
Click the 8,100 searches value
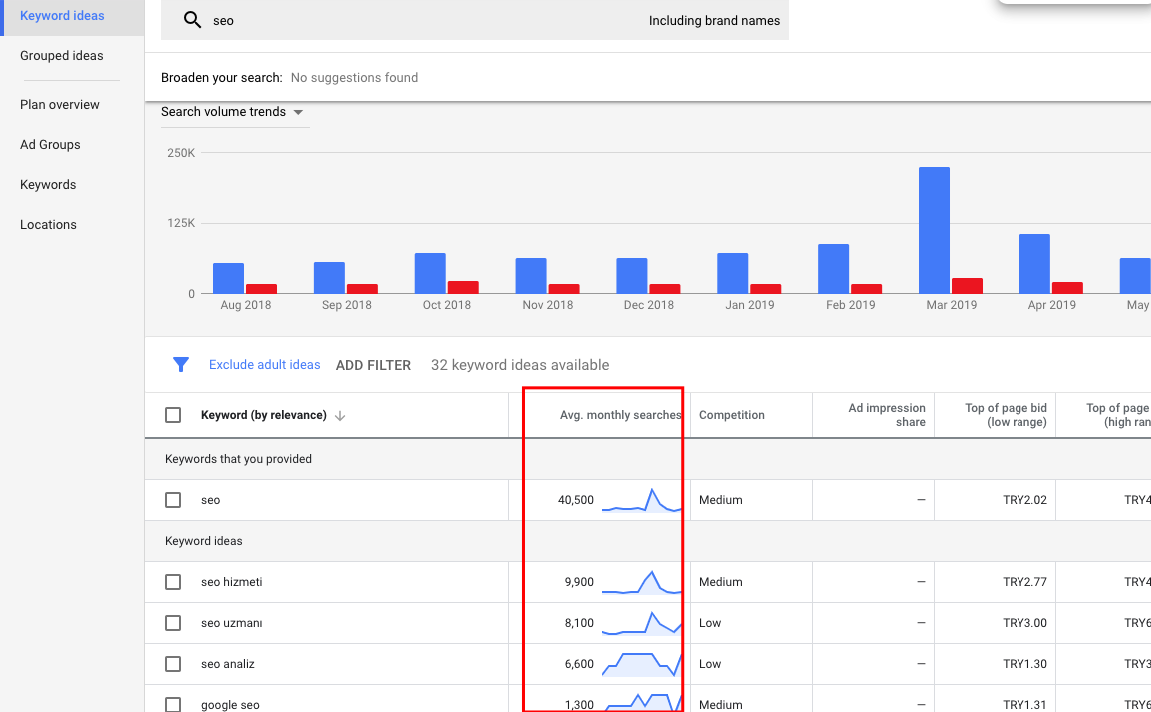tap(579, 623)
